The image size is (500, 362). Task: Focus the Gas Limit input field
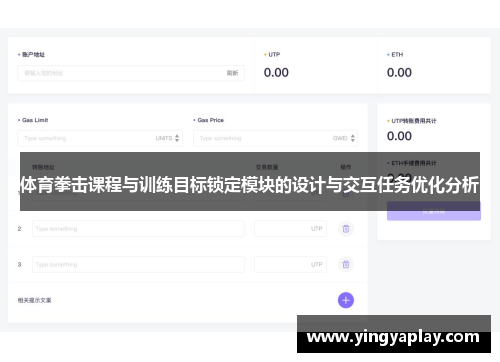pyautogui.click(x=100, y=138)
